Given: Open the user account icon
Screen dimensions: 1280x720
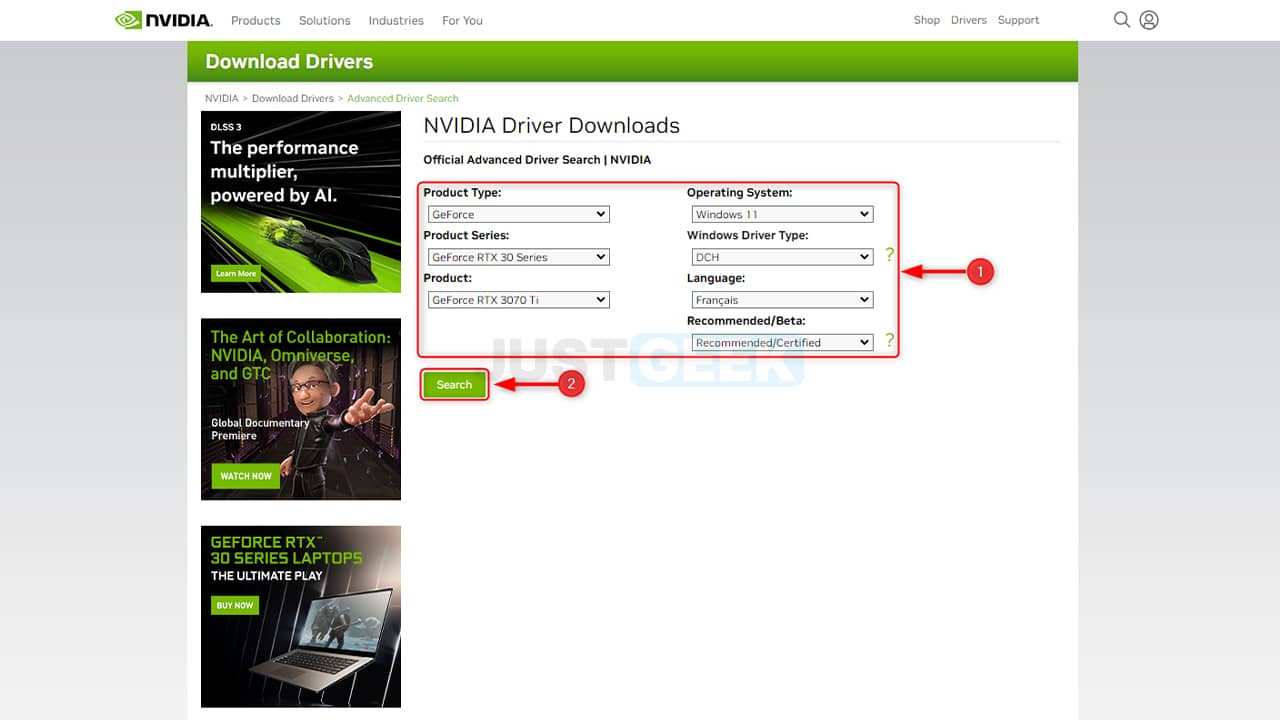Looking at the screenshot, I should [x=1149, y=20].
